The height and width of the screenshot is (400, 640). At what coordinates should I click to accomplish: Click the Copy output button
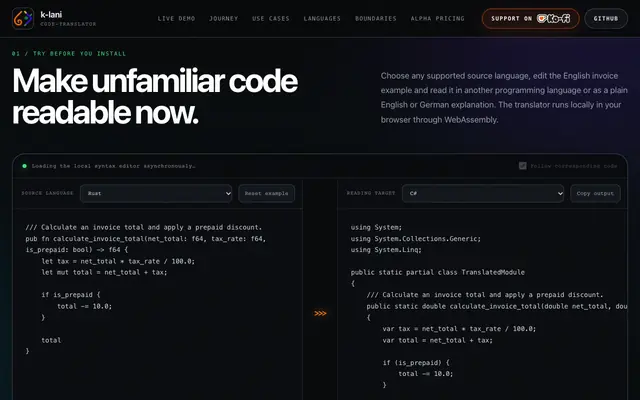[x=595, y=193]
